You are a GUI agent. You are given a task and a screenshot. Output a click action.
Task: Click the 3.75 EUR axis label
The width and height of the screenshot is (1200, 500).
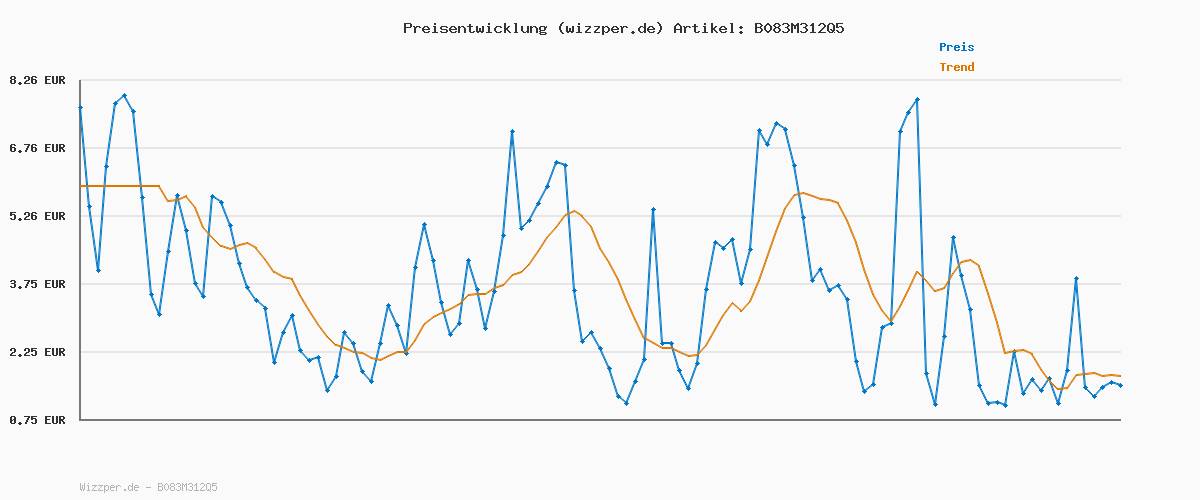(37, 284)
